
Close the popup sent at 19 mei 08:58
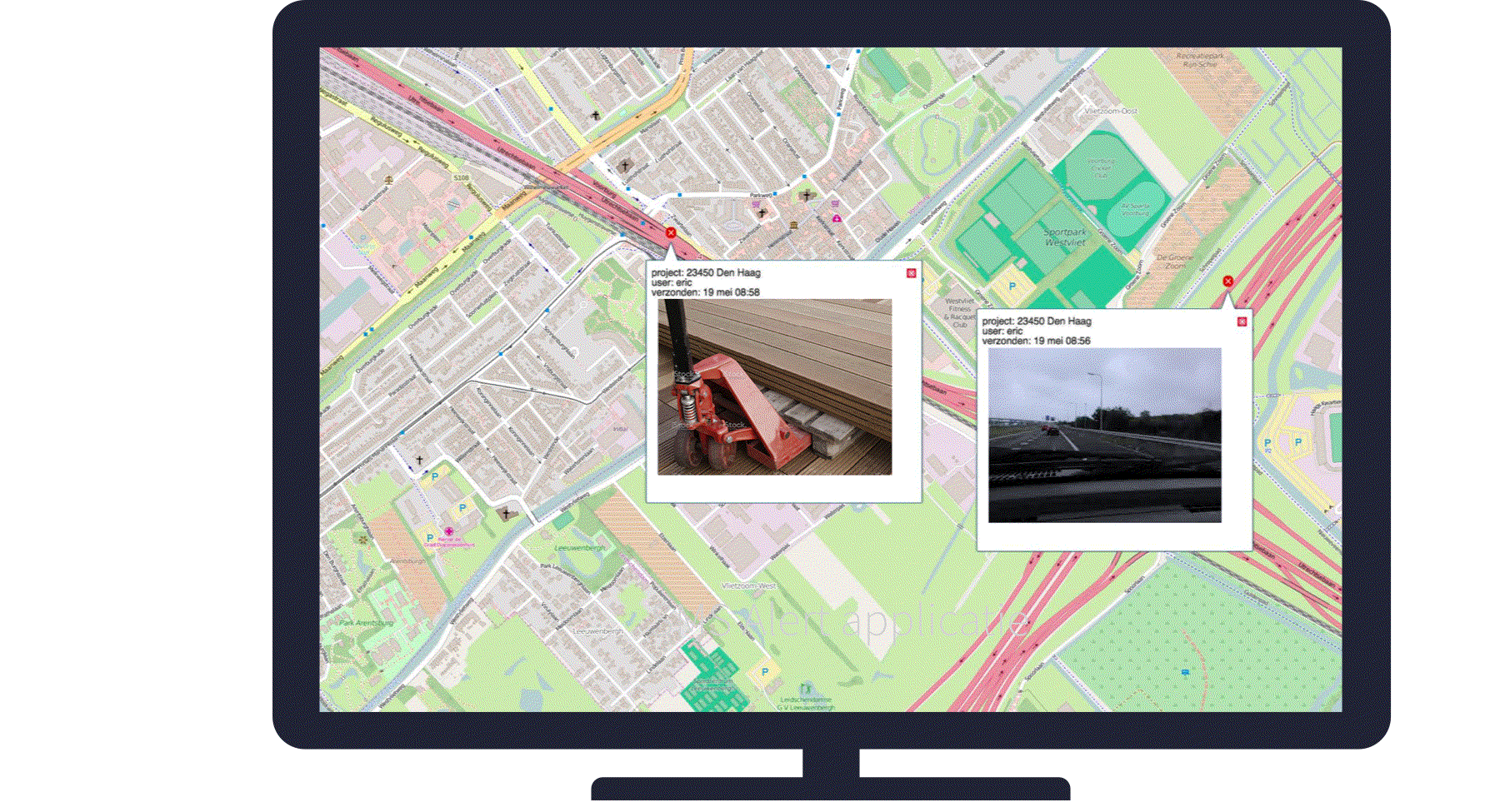pyautogui.click(x=911, y=273)
